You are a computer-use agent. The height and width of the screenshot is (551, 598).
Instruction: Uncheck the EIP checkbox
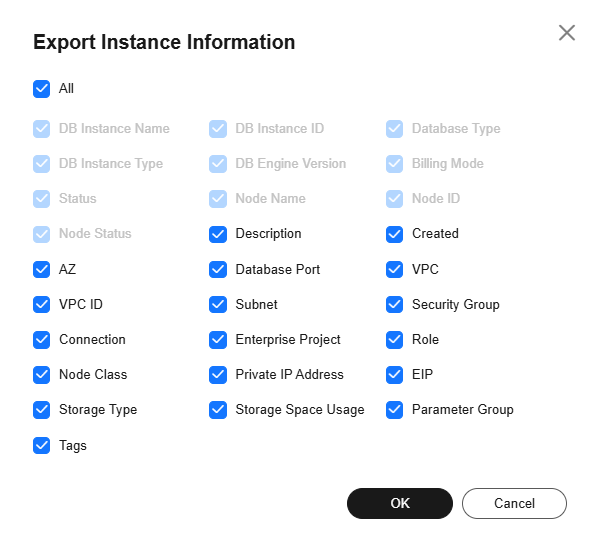pos(394,375)
